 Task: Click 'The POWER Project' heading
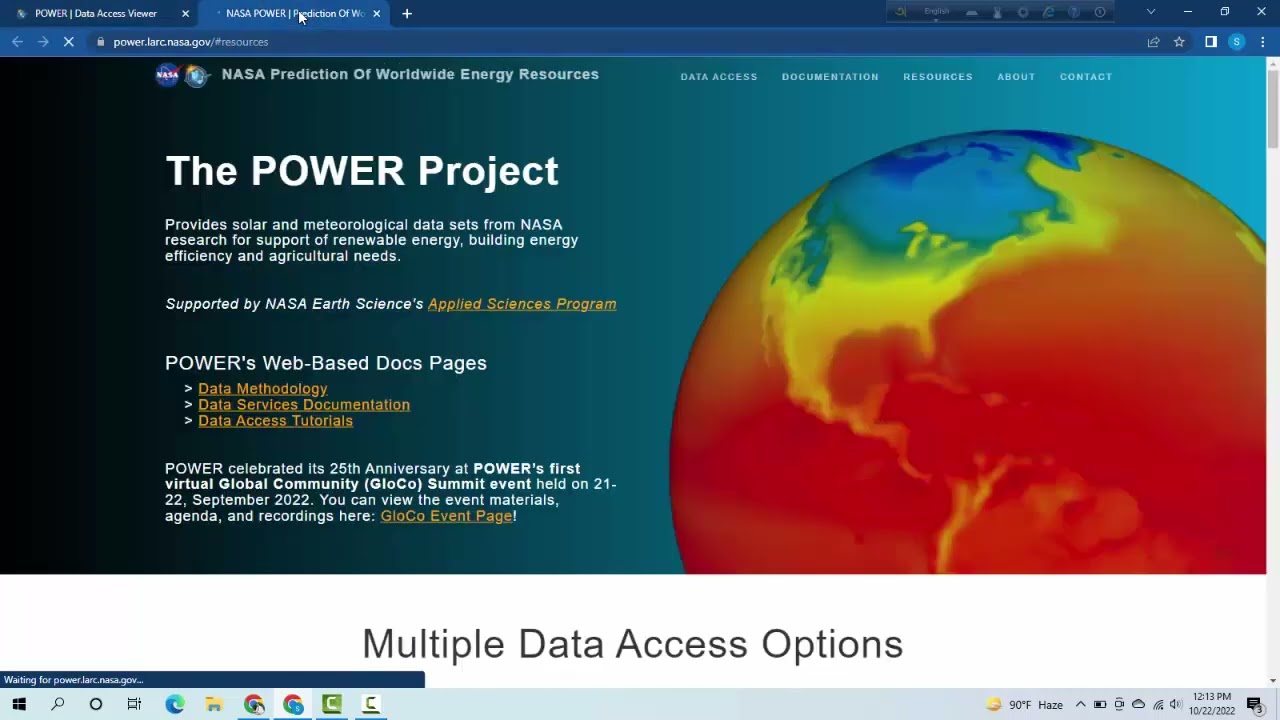362,171
